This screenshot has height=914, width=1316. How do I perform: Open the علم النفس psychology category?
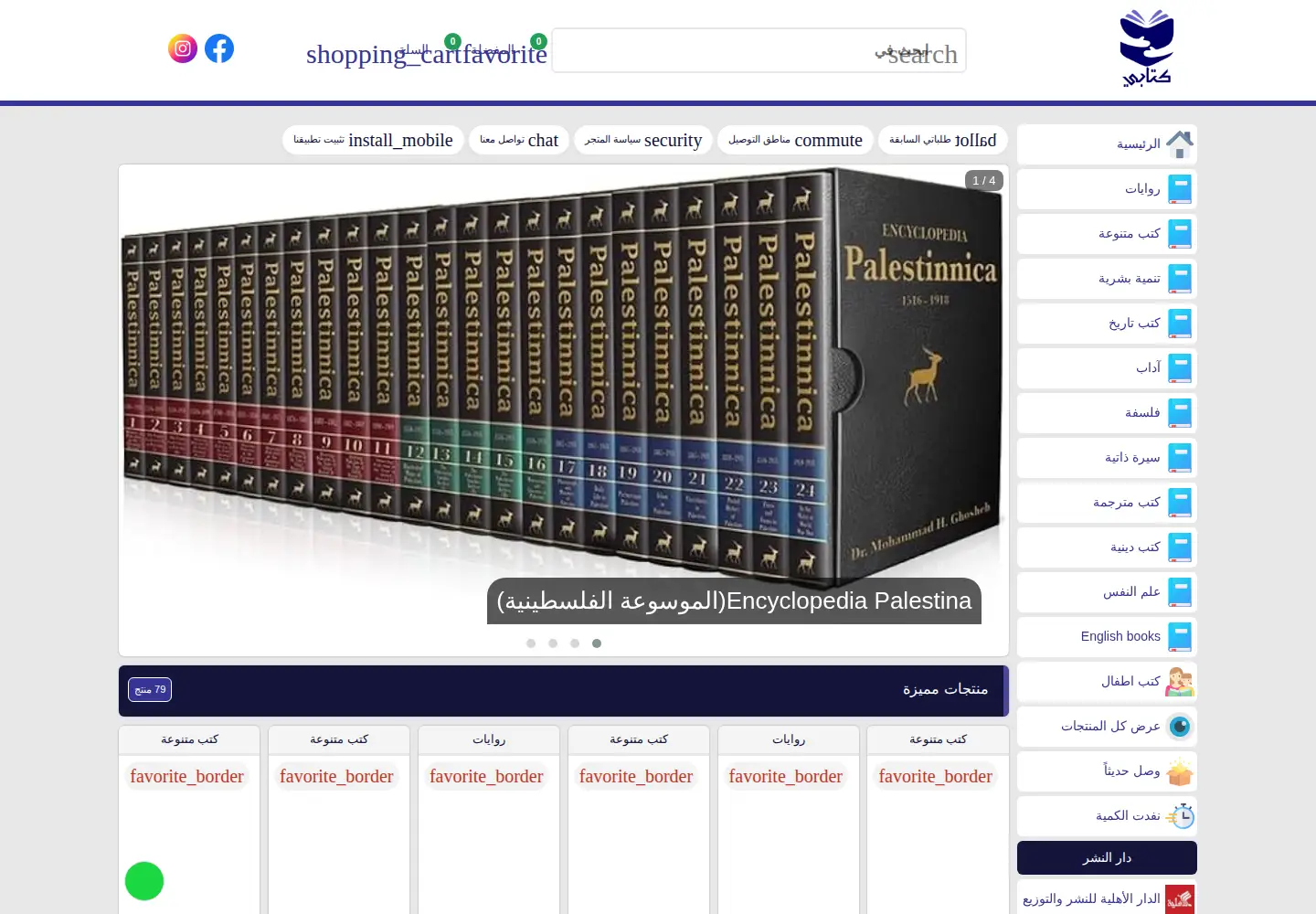pos(1107,592)
